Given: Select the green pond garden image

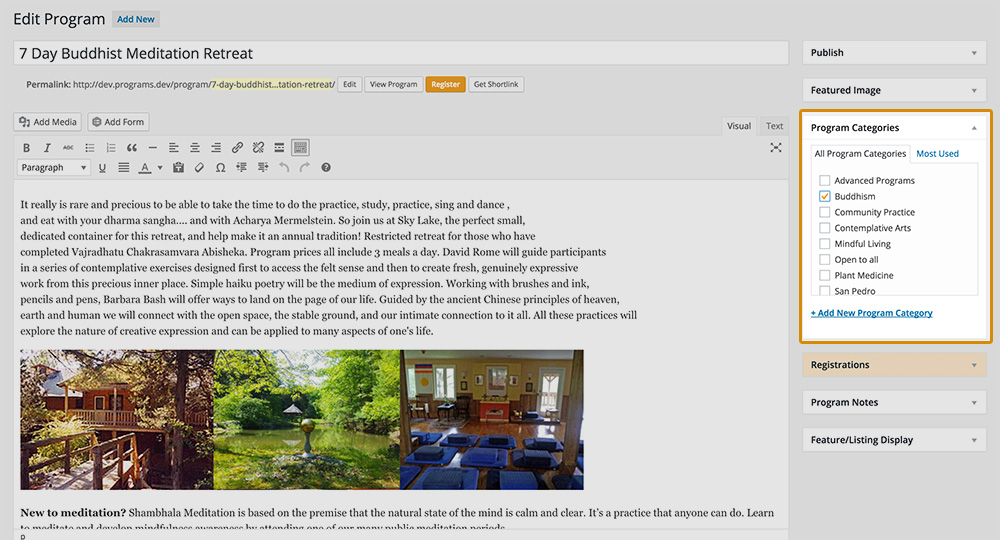Looking at the screenshot, I should (307, 420).
